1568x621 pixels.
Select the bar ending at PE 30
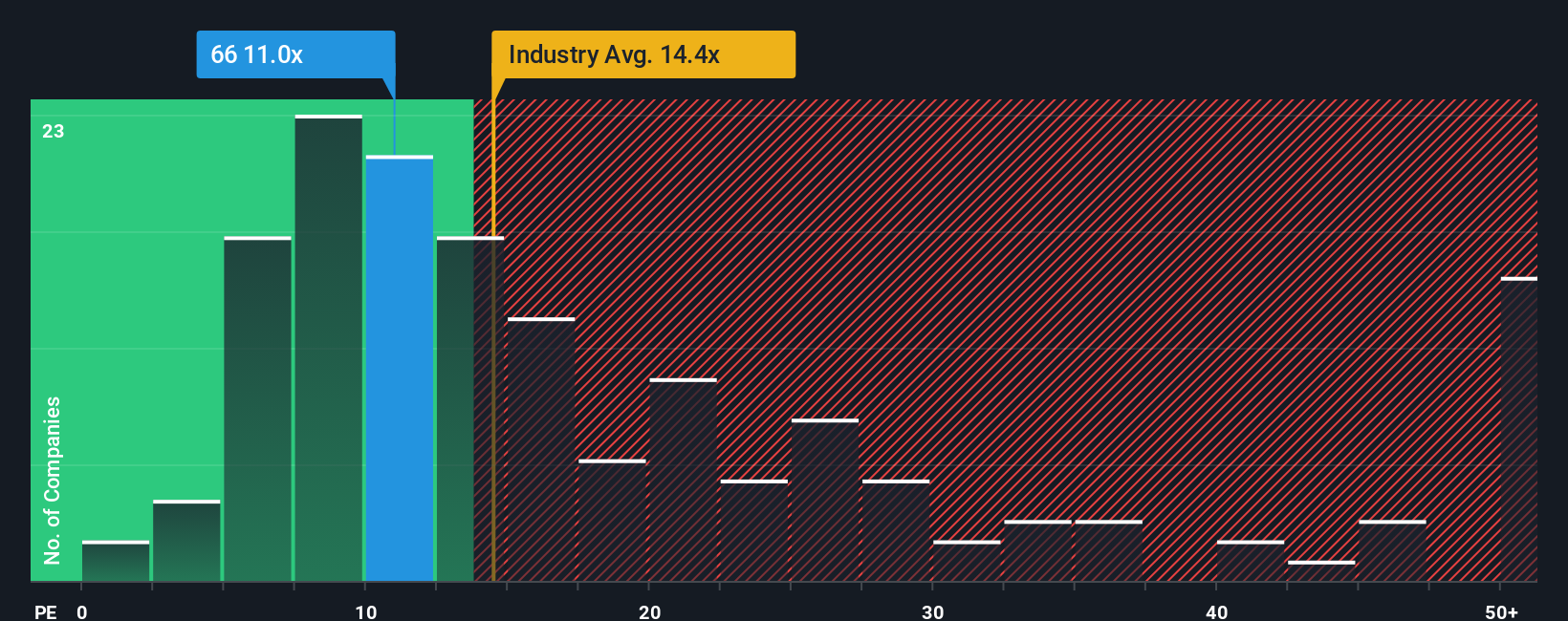pos(896,531)
